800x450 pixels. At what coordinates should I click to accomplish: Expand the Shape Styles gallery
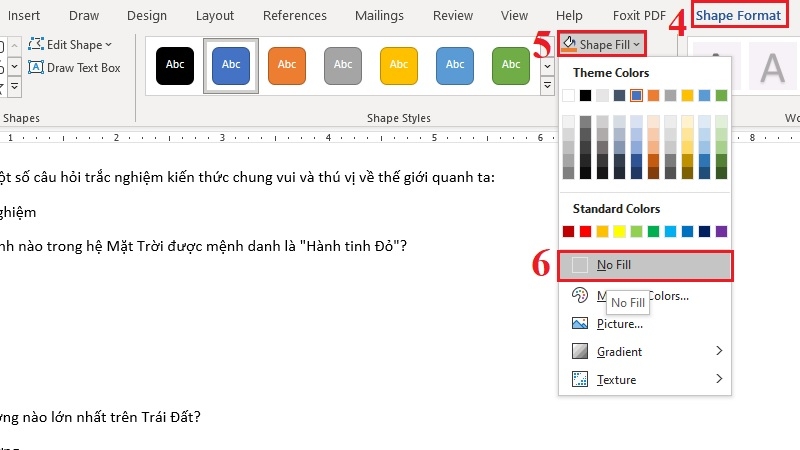[547, 86]
